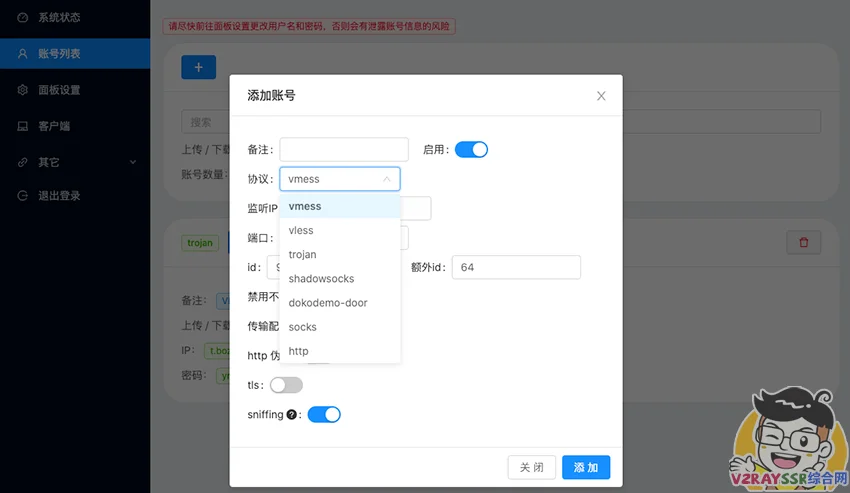Click the system status gauge icon
This screenshot has width=850, height=493.
(22, 17)
